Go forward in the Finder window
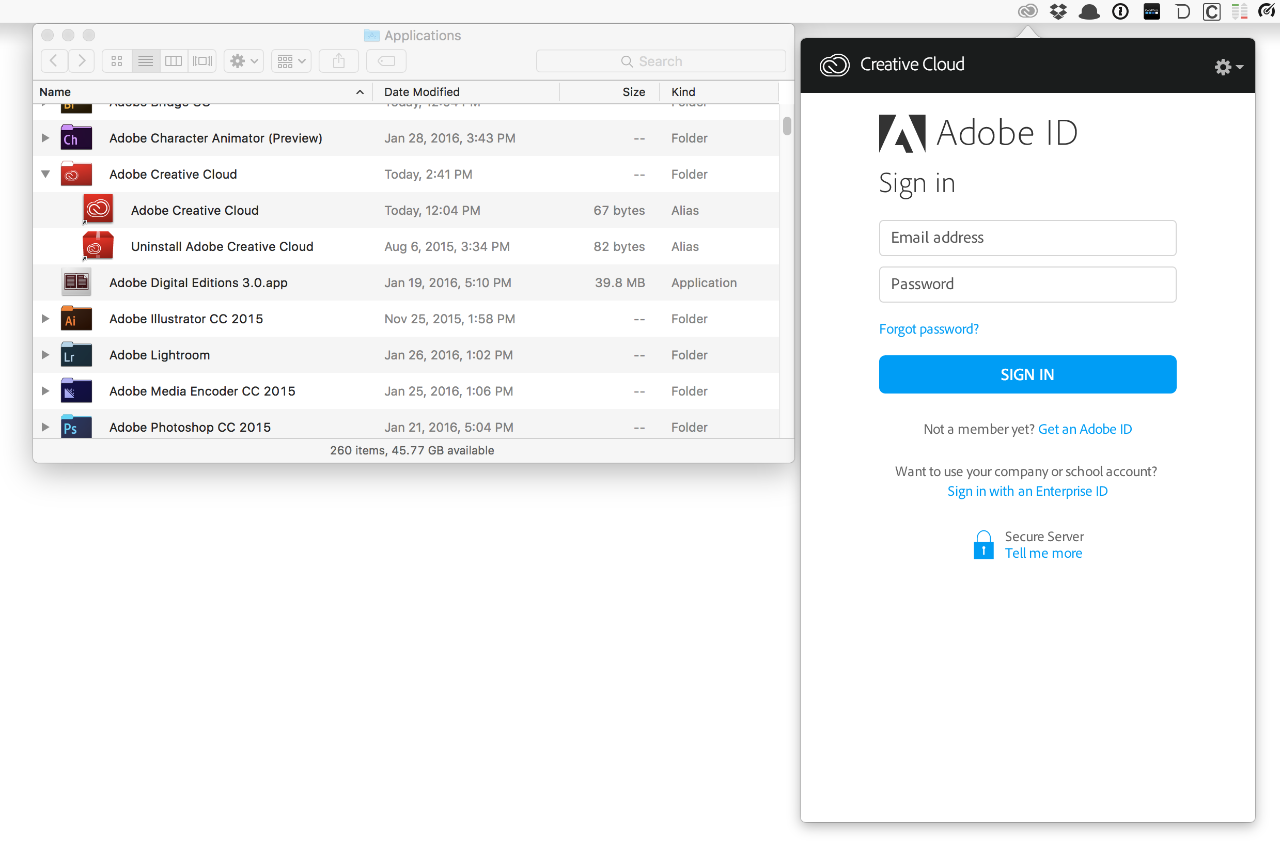1280x849 pixels. pyautogui.click(x=82, y=61)
